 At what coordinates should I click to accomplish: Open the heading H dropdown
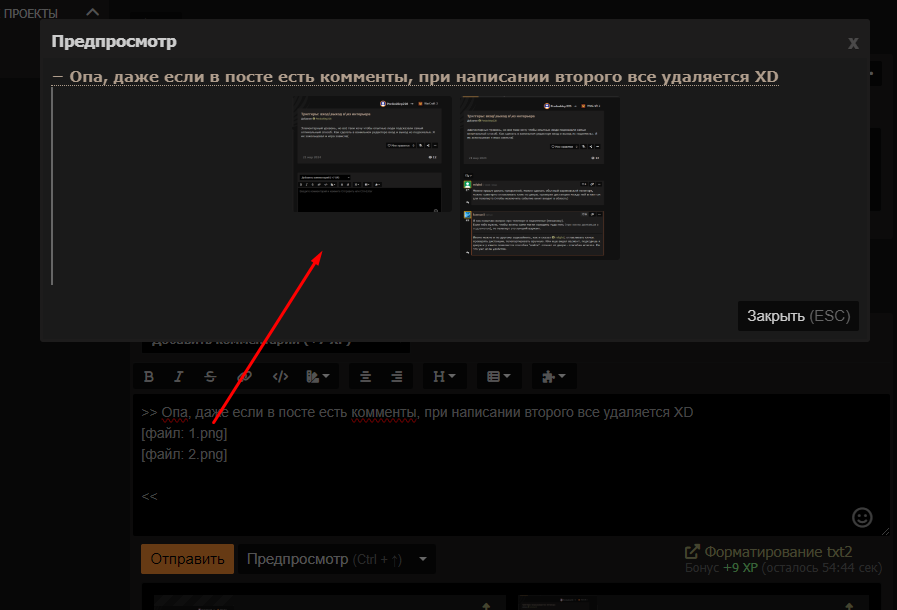point(444,377)
